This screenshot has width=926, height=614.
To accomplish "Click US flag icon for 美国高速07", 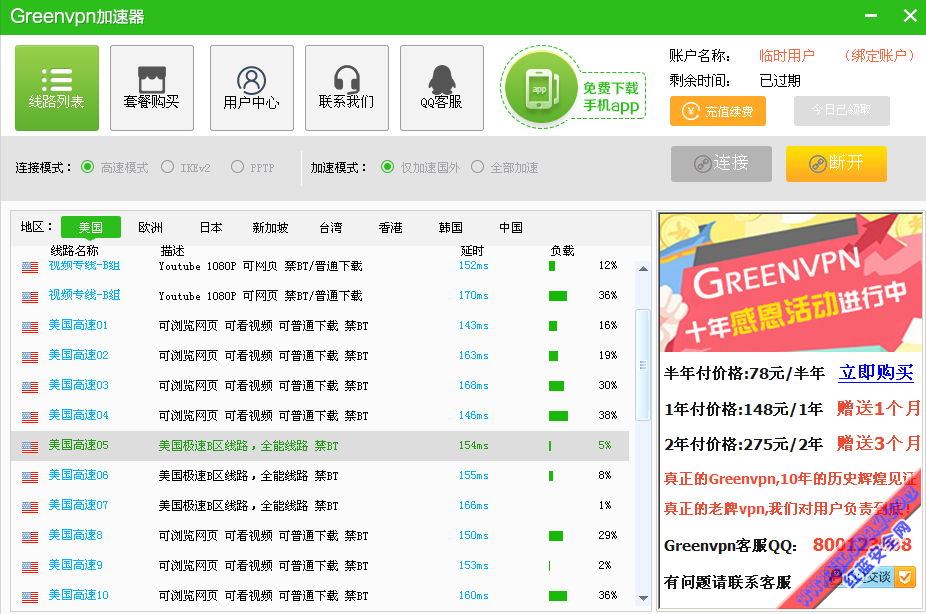I will (30, 507).
